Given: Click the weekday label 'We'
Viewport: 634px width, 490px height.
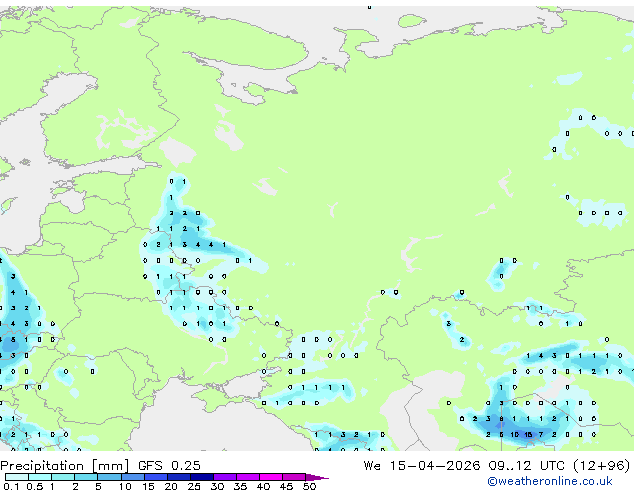Looking at the screenshot, I should pyautogui.click(x=372, y=466).
